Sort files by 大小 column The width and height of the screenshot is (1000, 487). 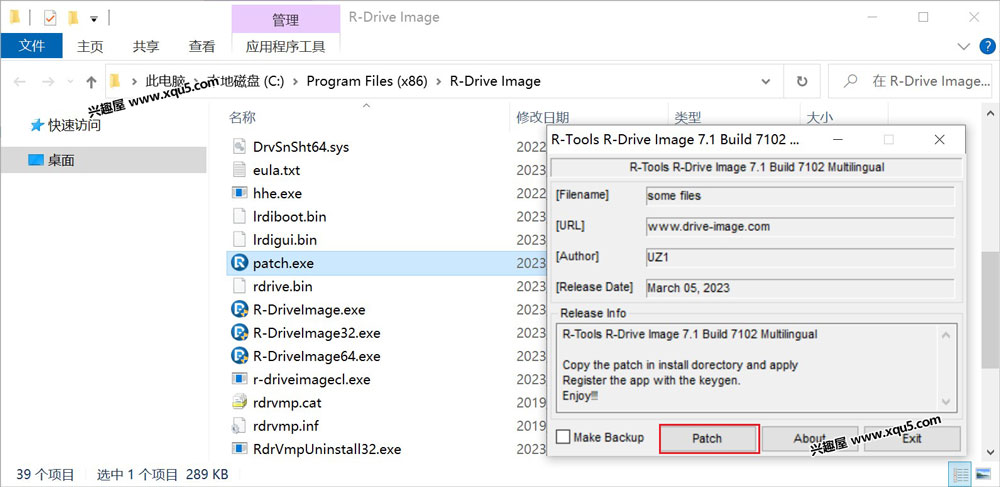820,117
